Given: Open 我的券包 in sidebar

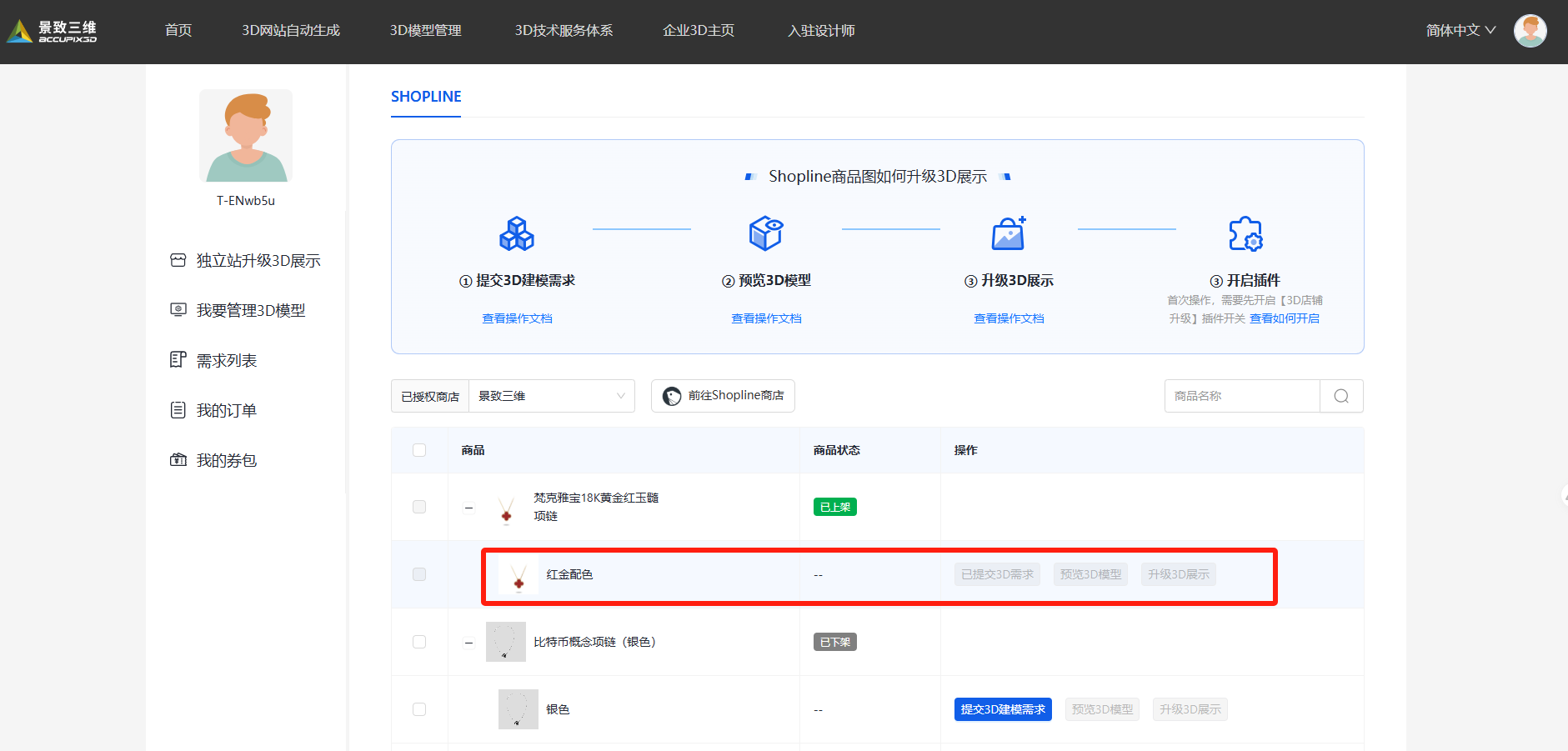Looking at the screenshot, I should [x=227, y=461].
